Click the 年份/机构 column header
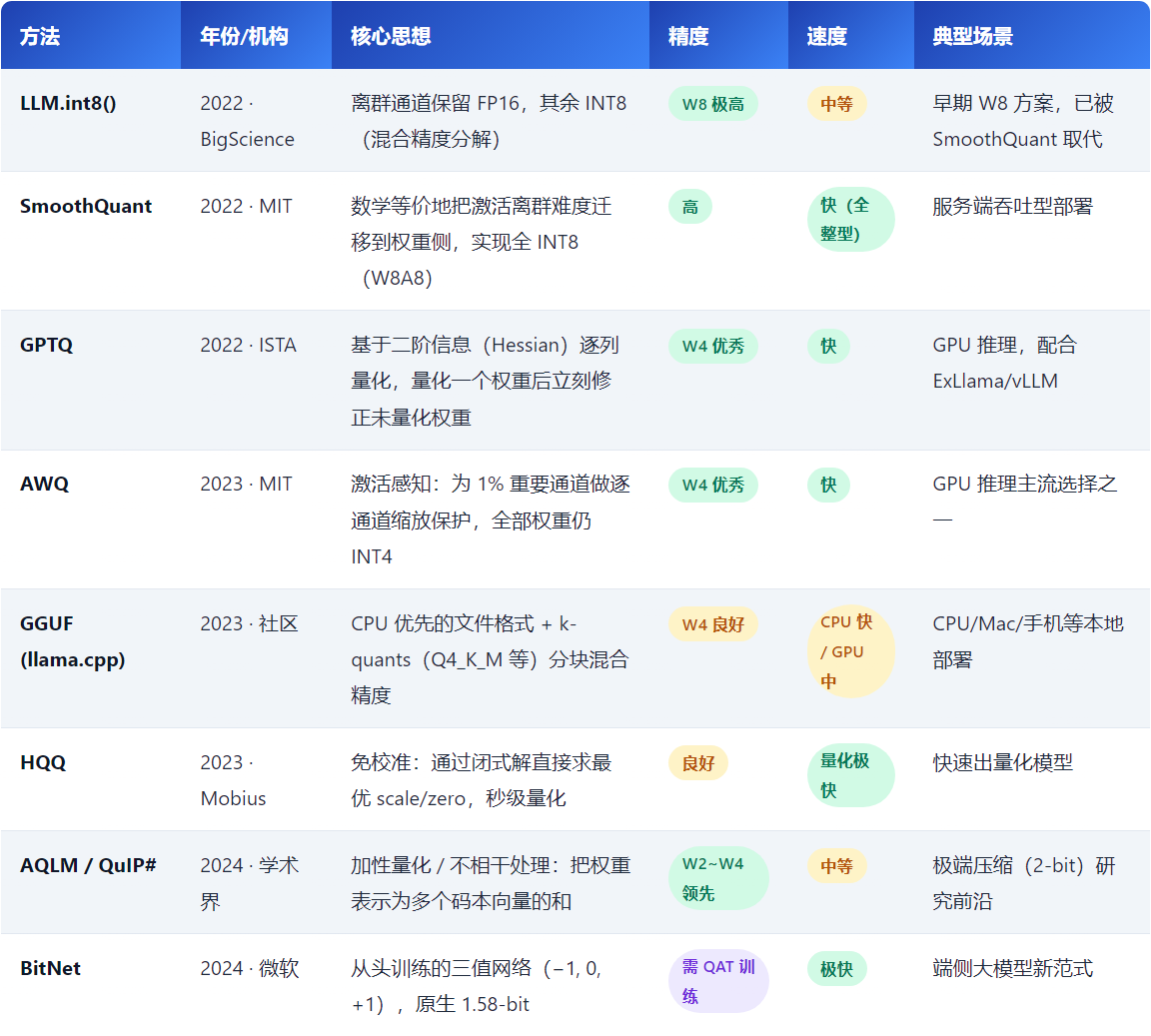 pyautogui.click(x=256, y=35)
